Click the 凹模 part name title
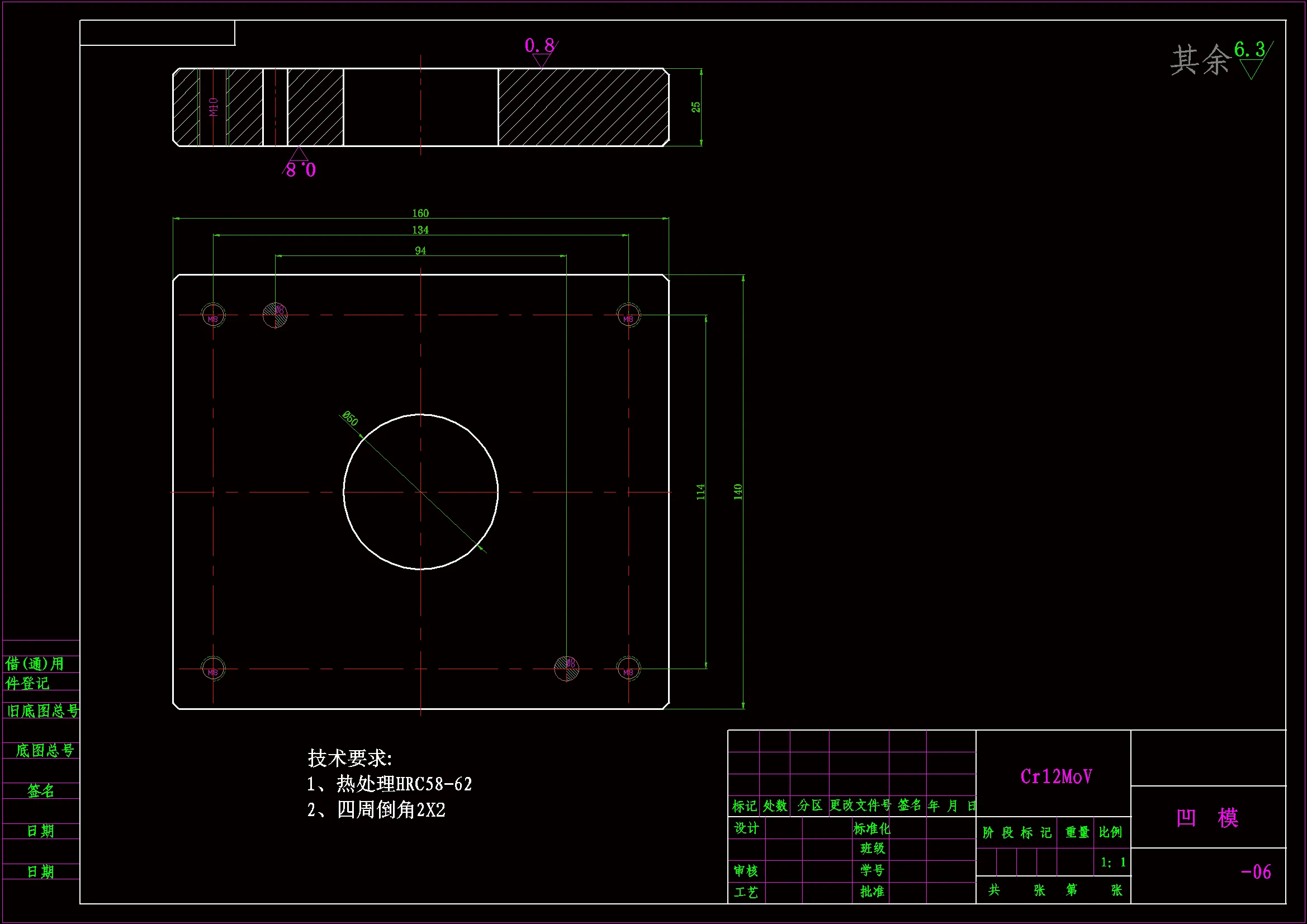This screenshot has height=924, width=1307. coord(1207,818)
